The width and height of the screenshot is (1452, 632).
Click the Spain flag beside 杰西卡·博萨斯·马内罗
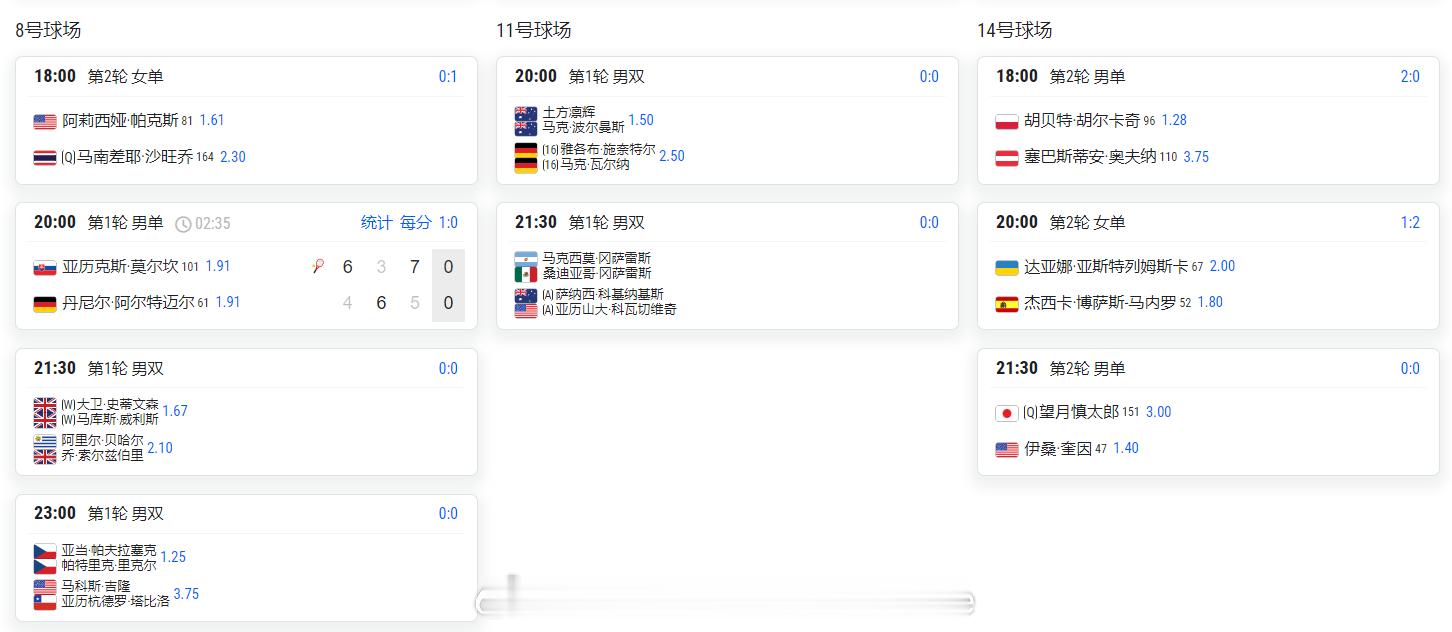coord(1007,303)
